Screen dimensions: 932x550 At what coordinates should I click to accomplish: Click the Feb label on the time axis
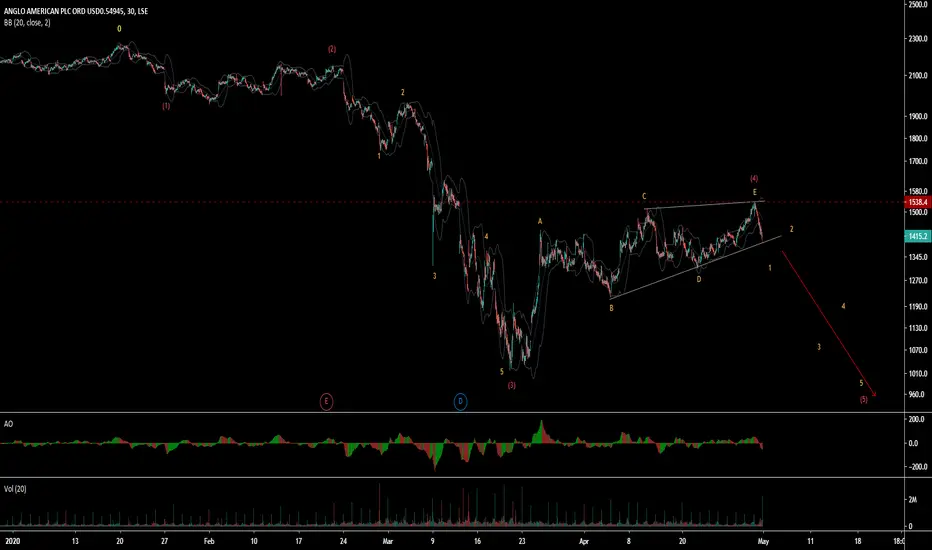pyautogui.click(x=209, y=541)
